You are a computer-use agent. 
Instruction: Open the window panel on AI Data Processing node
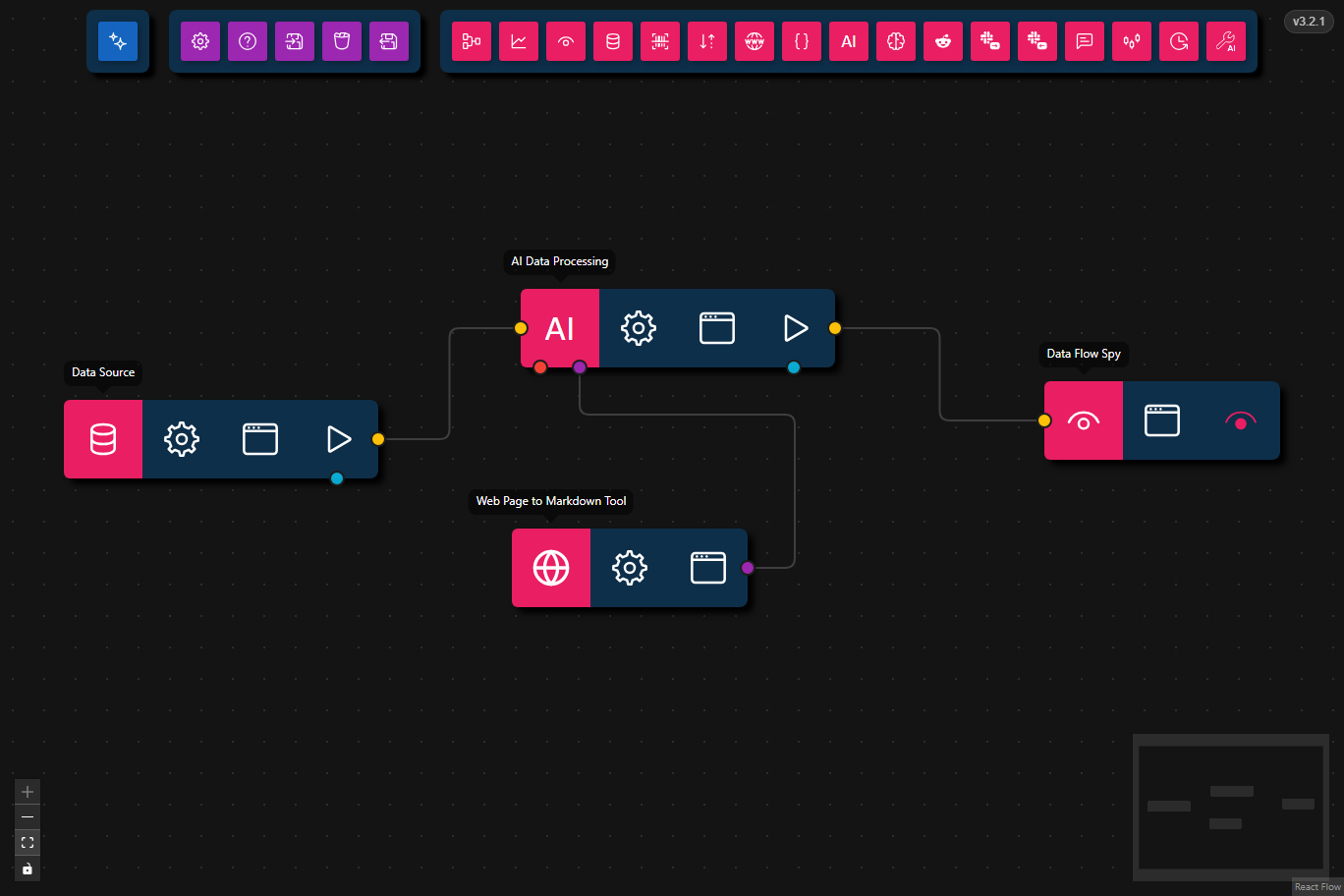(717, 328)
